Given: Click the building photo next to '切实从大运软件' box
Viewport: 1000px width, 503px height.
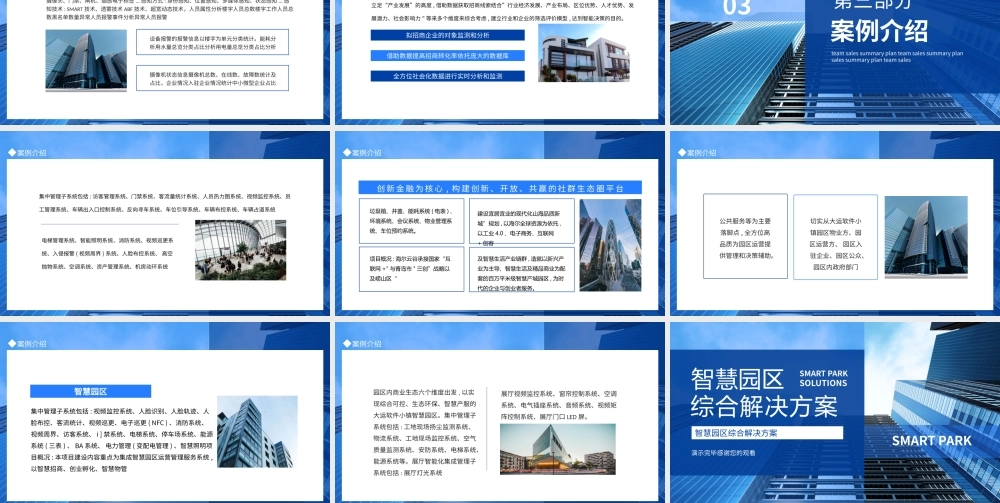Looking at the screenshot, I should pyautogui.click(x=926, y=236).
